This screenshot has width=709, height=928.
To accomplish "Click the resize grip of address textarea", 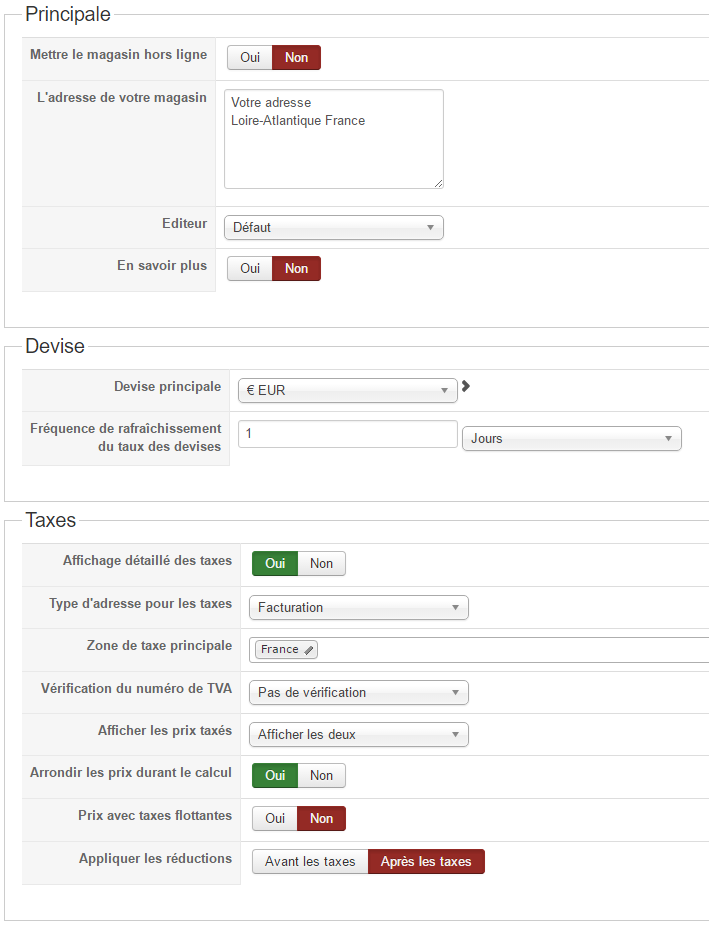I will (438, 183).
